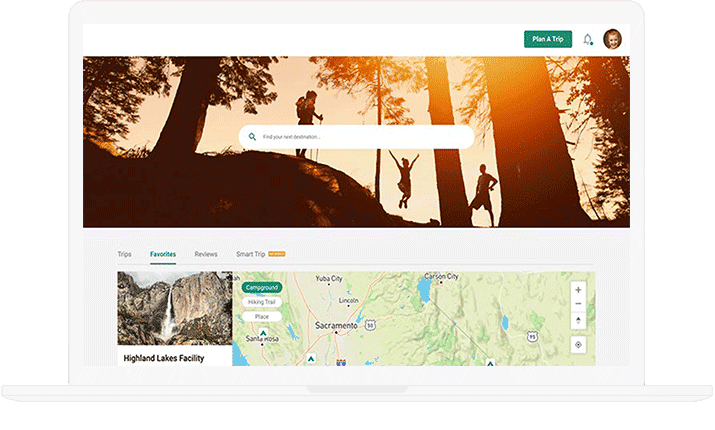The image size is (715, 430).
Task: Toggle the Place map filter
Action: tap(261, 316)
